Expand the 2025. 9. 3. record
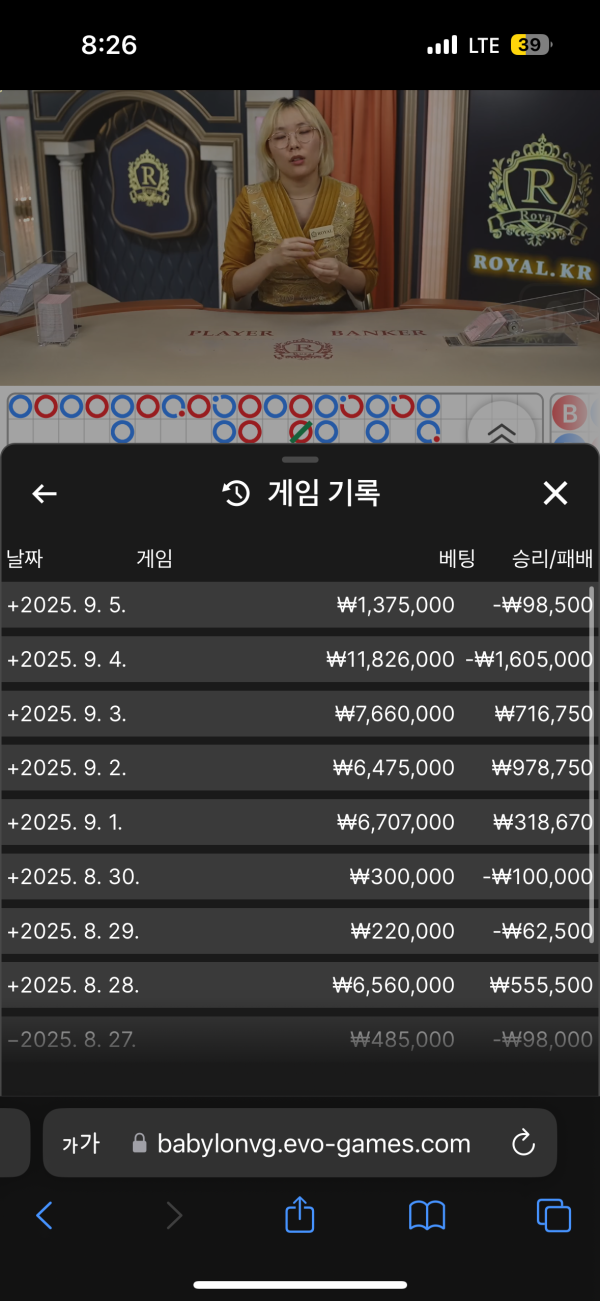The height and width of the screenshot is (1301, 600). click(x=12, y=714)
